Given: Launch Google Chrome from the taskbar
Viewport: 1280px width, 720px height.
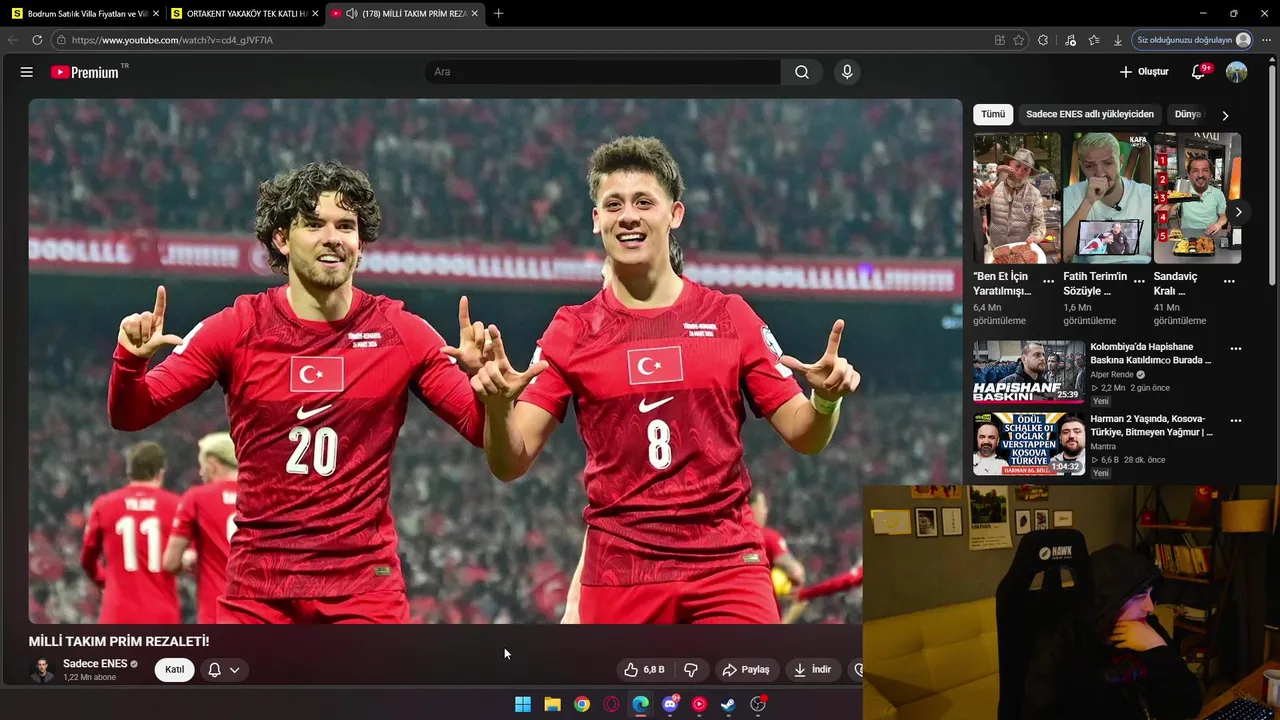Looking at the screenshot, I should point(582,704).
